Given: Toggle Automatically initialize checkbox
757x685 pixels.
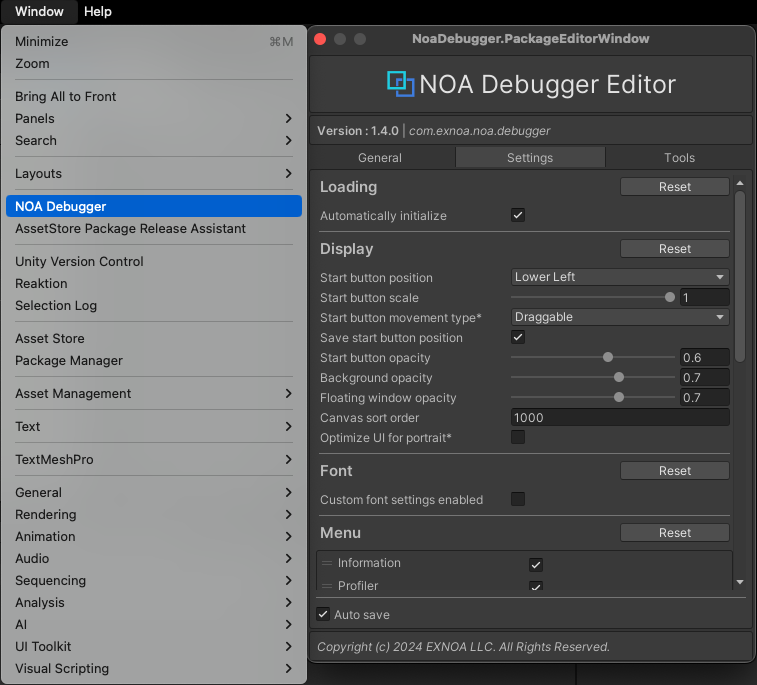Looking at the screenshot, I should click(x=518, y=215).
